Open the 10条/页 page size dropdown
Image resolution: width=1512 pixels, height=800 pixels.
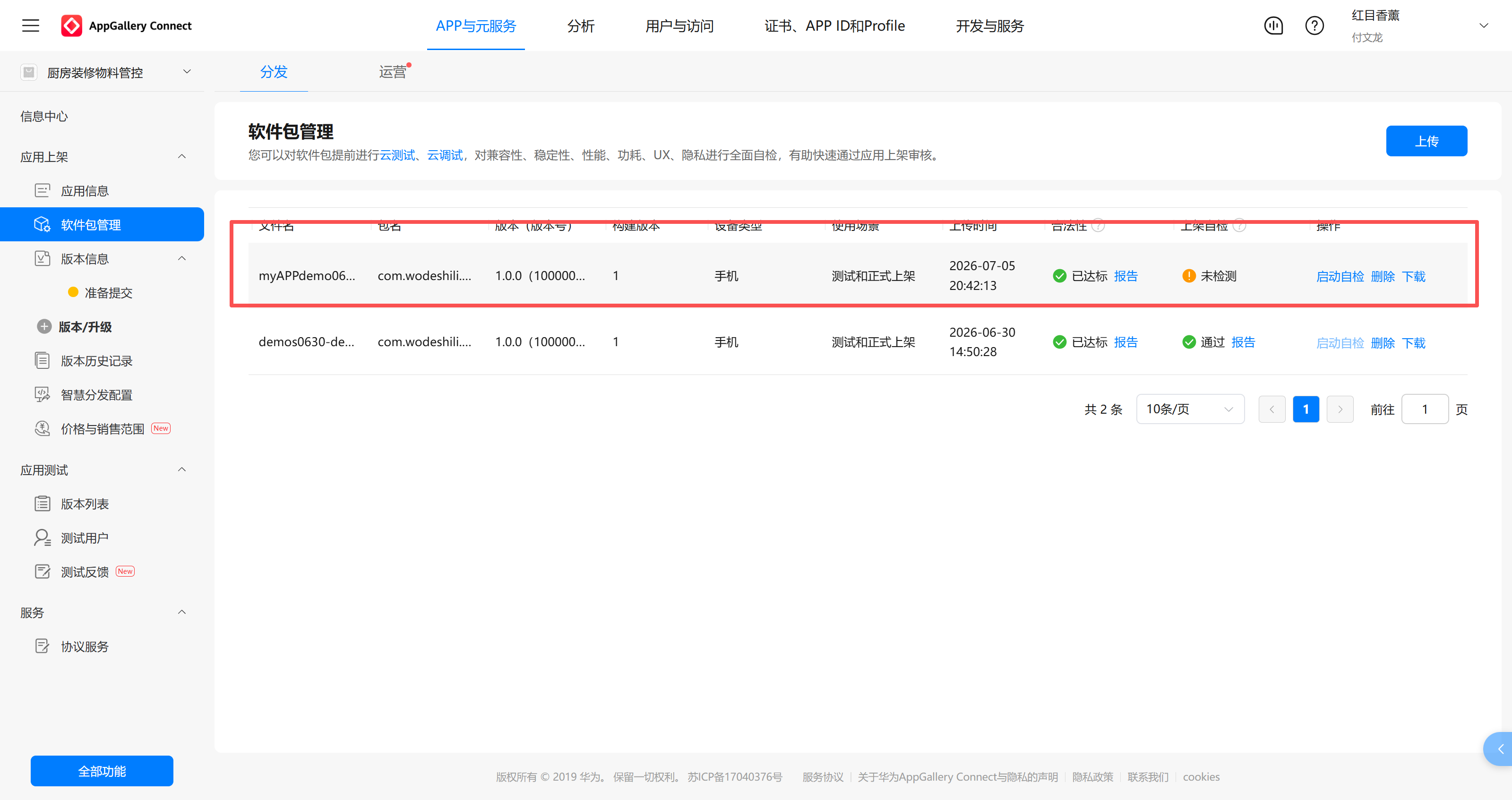click(x=1190, y=409)
